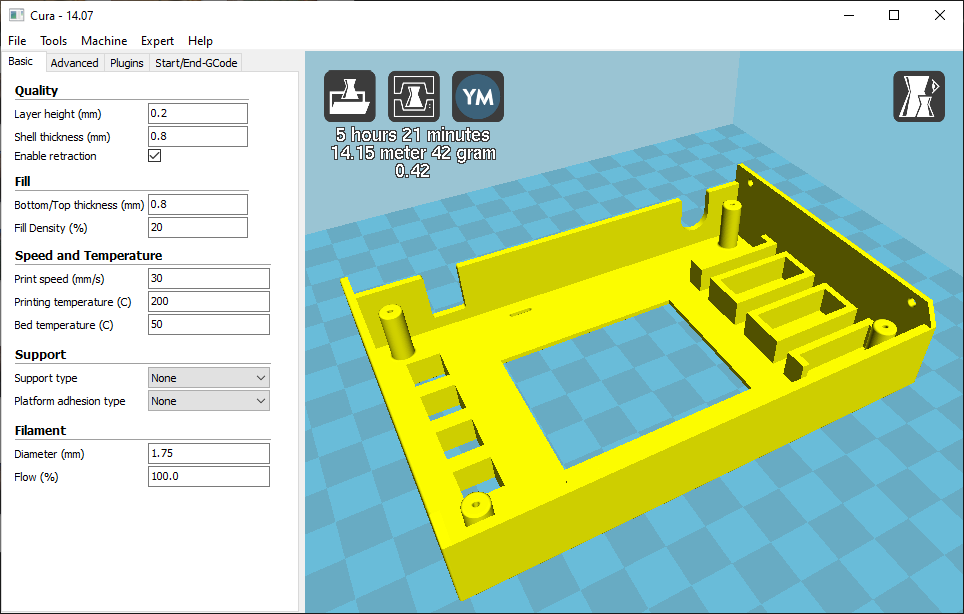
Task: Click the 'Fill' section heading
Action: [23, 181]
